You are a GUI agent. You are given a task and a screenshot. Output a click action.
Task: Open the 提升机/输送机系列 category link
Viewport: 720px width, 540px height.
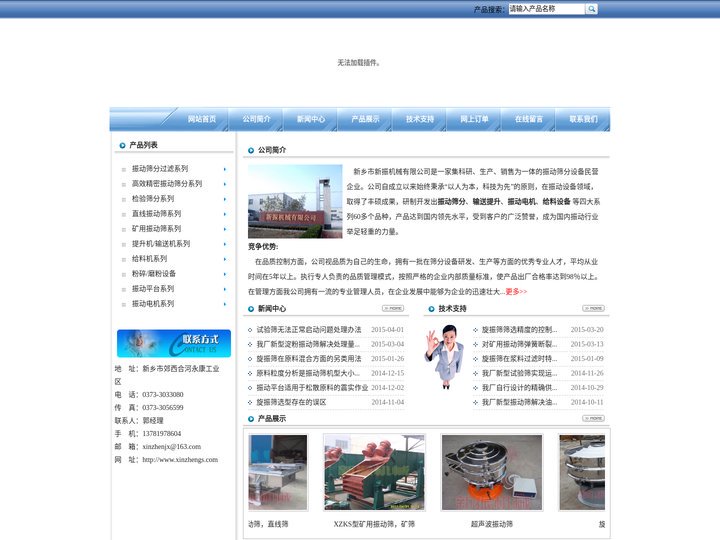pos(161,244)
